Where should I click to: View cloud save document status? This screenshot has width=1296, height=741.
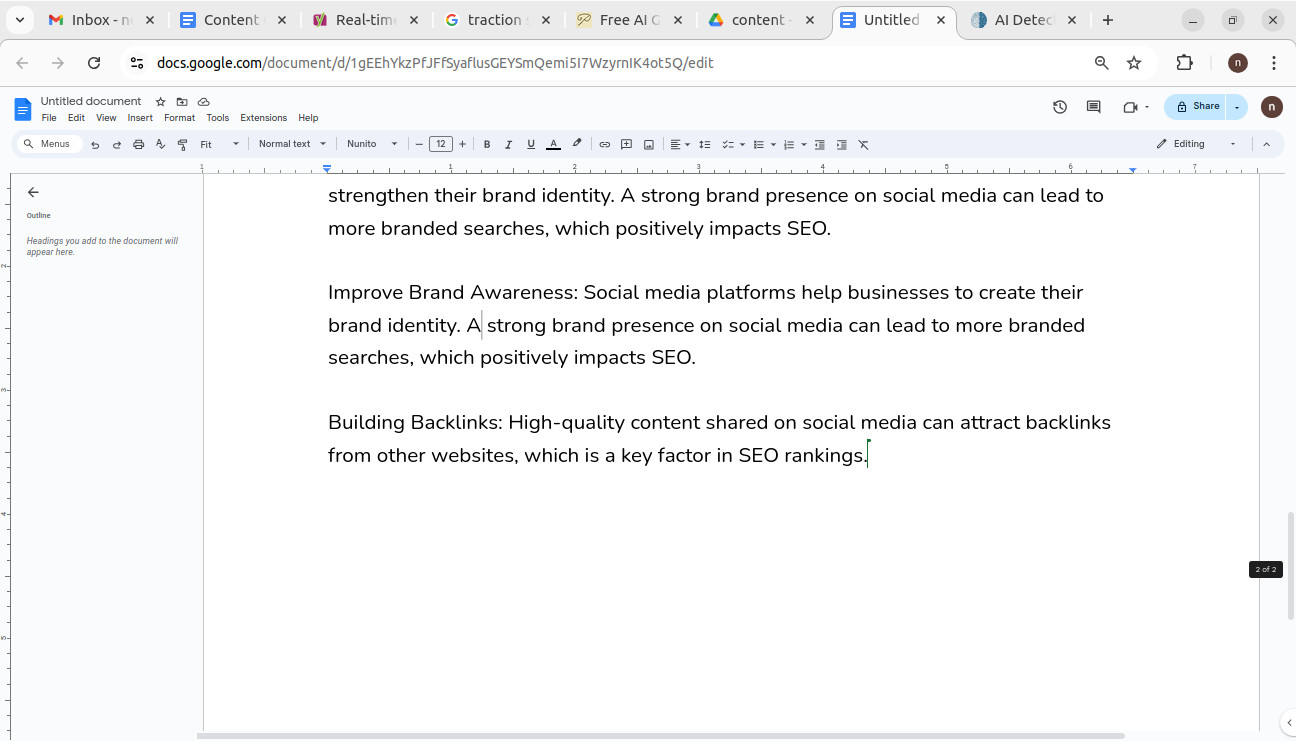click(204, 102)
